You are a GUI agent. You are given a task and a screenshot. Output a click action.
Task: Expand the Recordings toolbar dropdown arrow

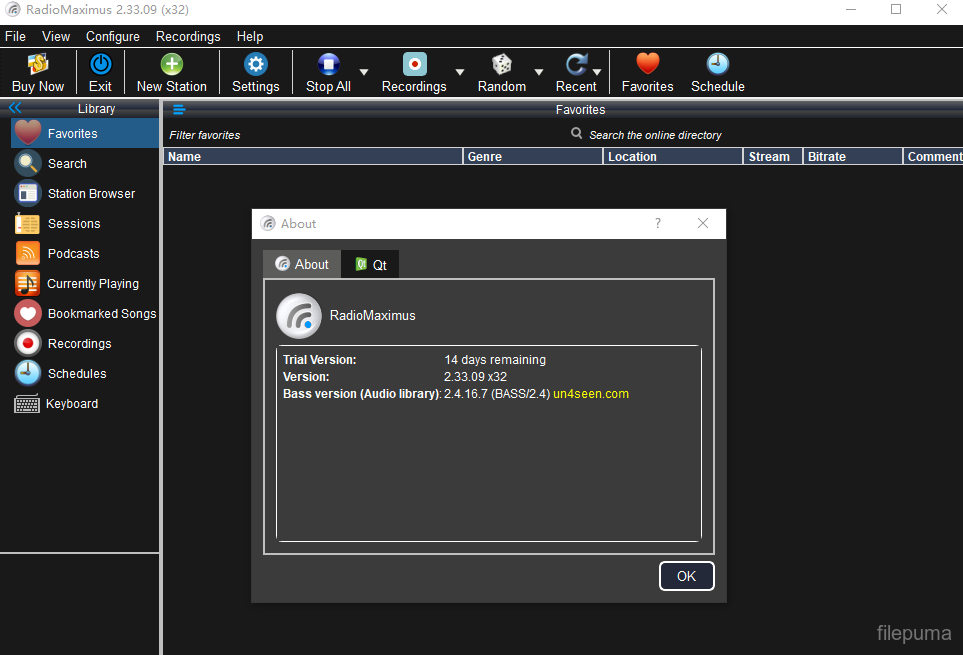(x=460, y=72)
